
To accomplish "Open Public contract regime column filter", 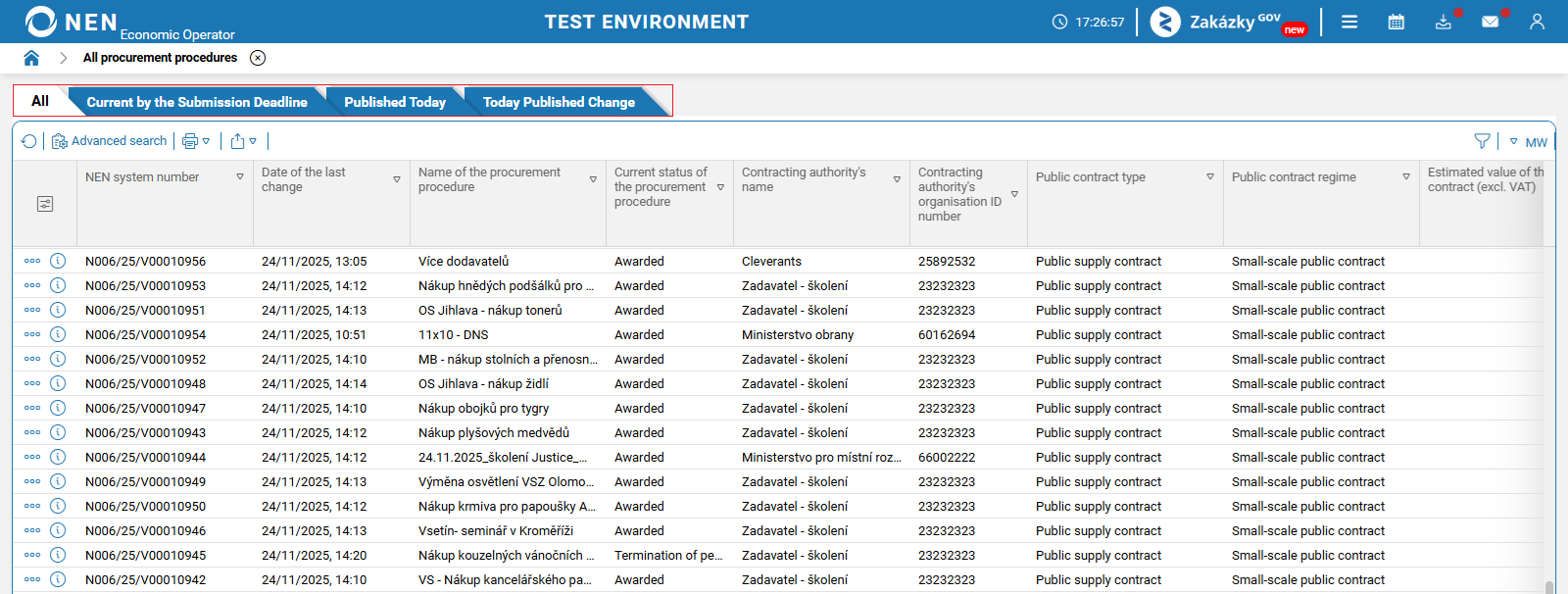I will (x=1406, y=177).
